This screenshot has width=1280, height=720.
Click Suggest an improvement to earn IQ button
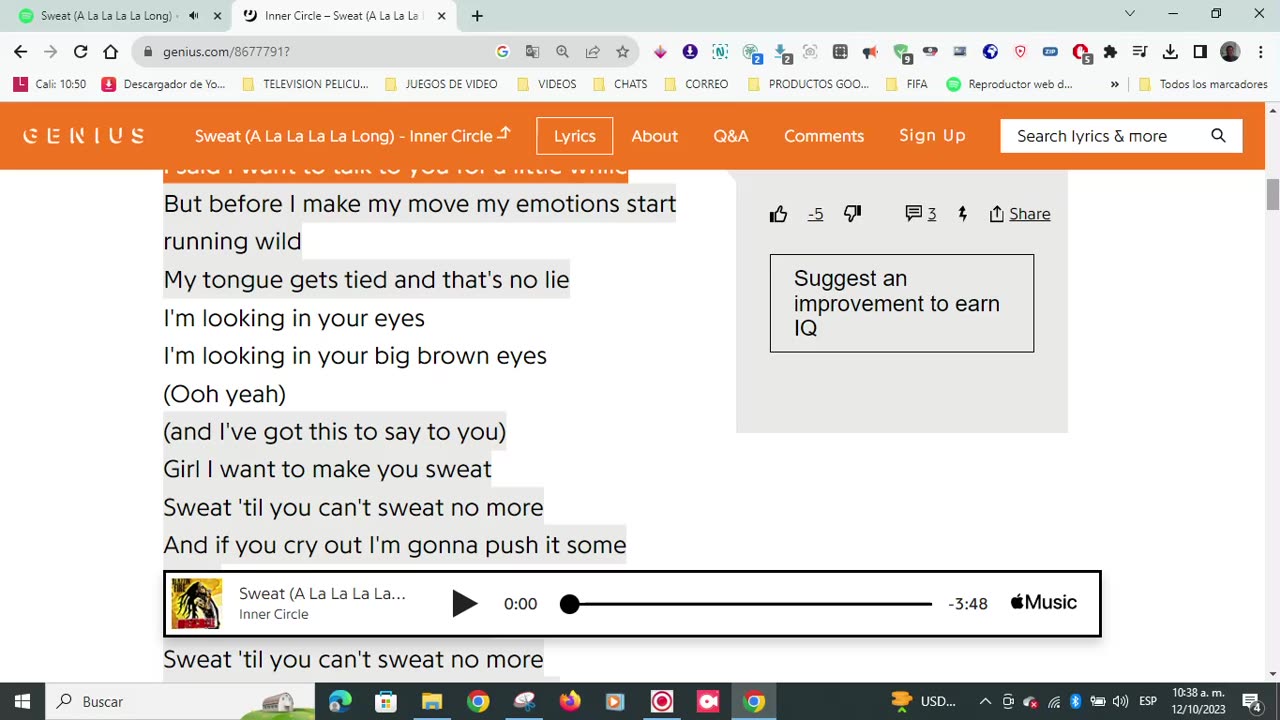click(x=902, y=303)
